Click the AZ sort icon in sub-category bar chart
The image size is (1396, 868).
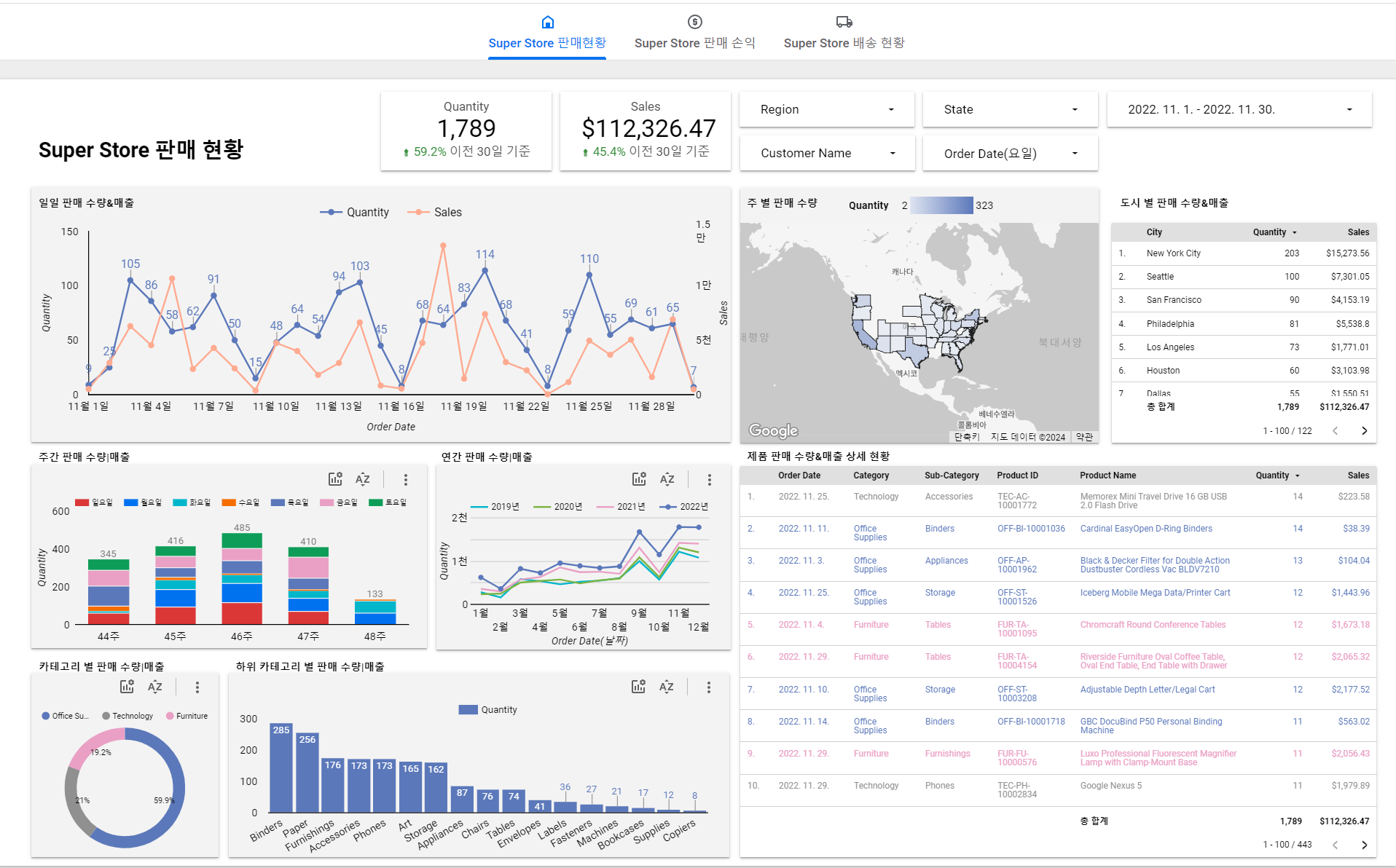(666, 687)
